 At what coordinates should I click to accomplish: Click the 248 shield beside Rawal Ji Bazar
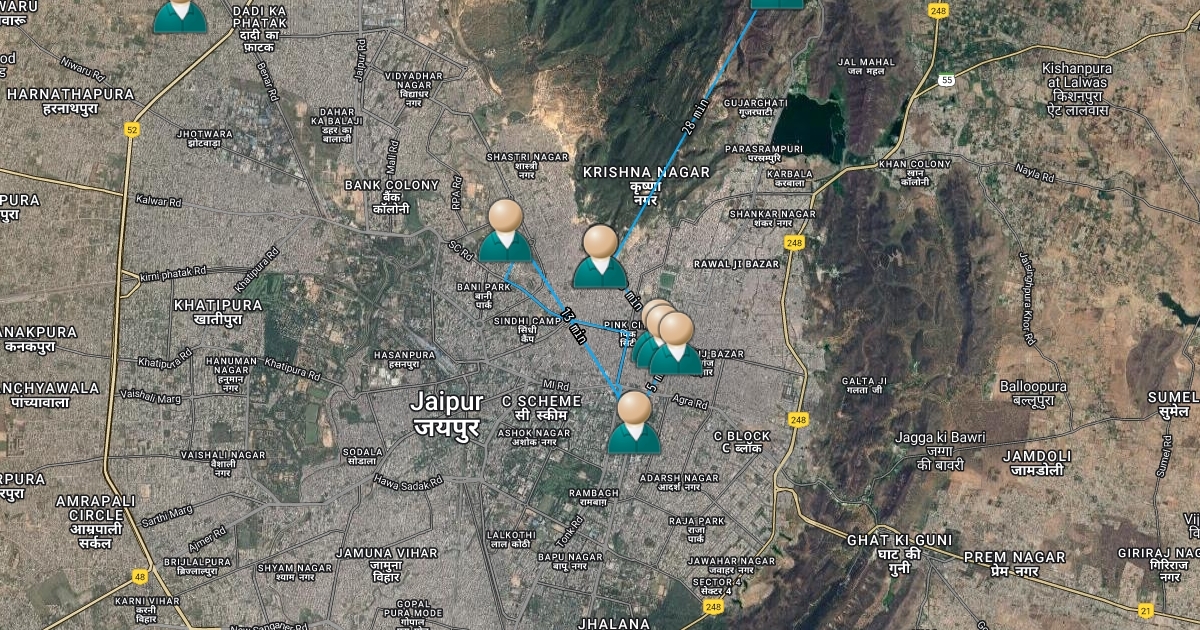click(794, 243)
